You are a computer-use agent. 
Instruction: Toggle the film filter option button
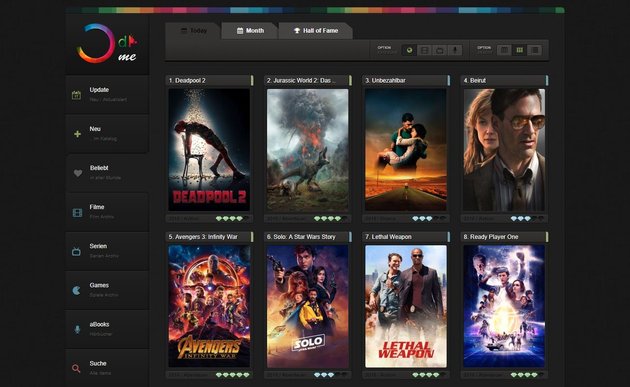[x=424, y=50]
